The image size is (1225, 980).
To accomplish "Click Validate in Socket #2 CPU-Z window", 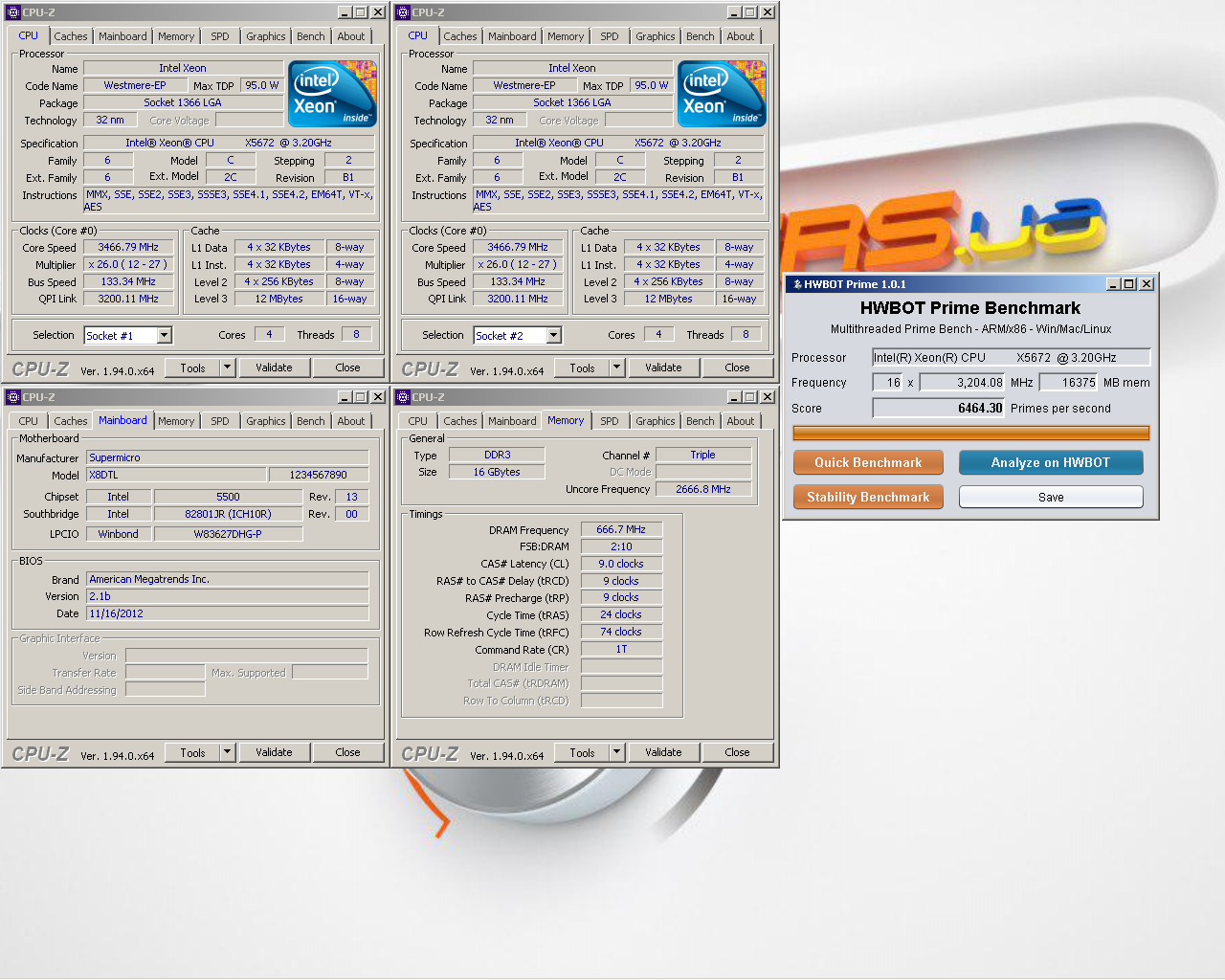I will [x=663, y=367].
